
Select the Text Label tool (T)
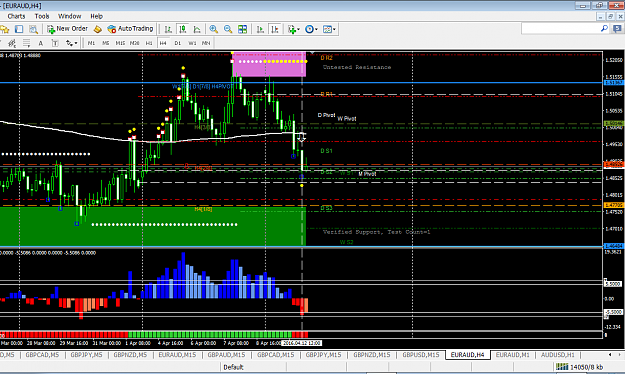pos(55,43)
